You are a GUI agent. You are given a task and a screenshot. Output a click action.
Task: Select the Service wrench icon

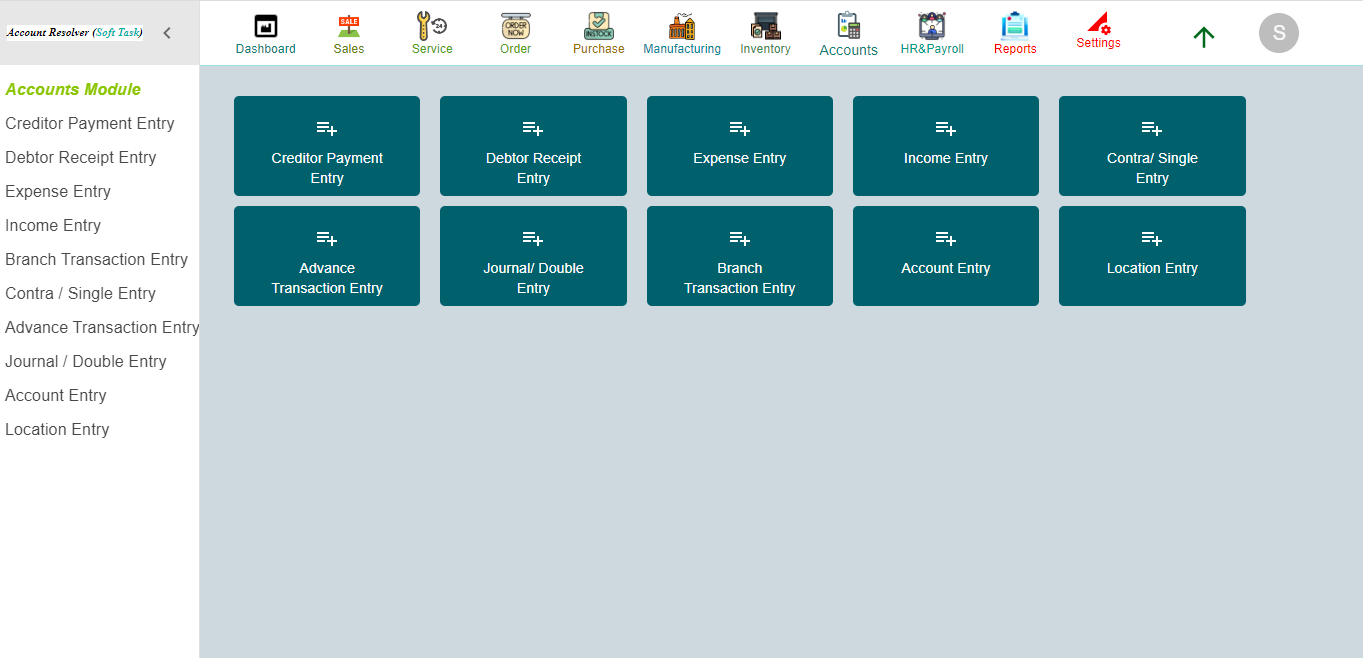click(431, 32)
